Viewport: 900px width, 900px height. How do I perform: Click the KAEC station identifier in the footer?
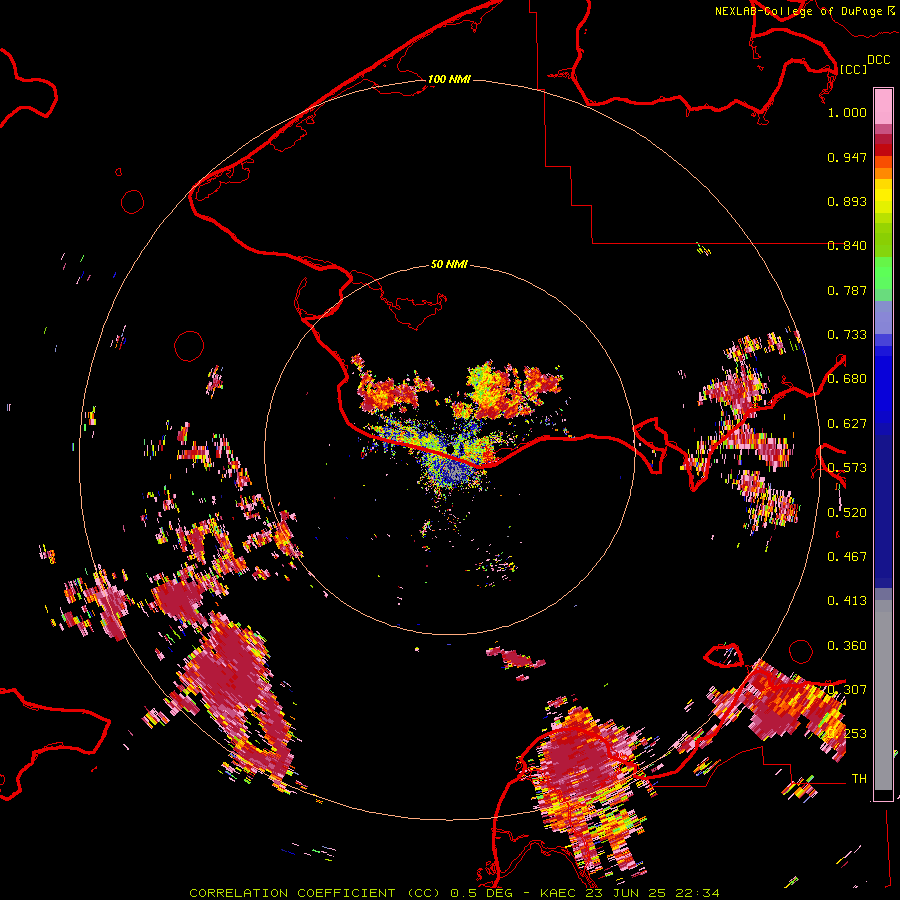tap(560, 893)
